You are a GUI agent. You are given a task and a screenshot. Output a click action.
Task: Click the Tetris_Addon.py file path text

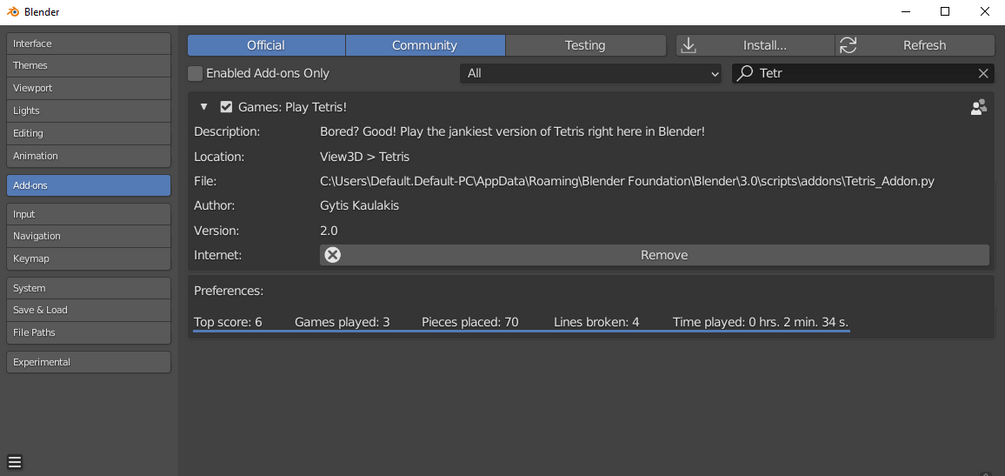(627, 181)
